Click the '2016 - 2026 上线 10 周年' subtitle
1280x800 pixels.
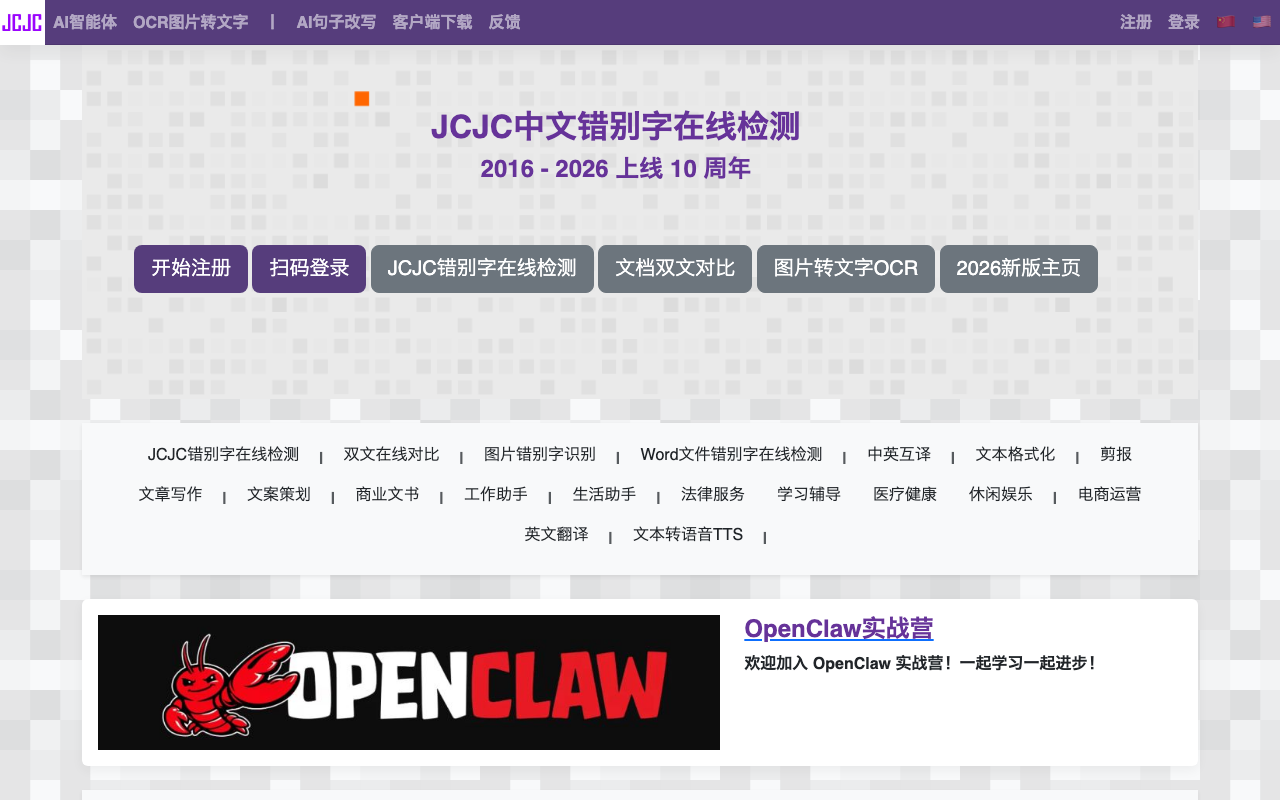[x=615, y=168]
